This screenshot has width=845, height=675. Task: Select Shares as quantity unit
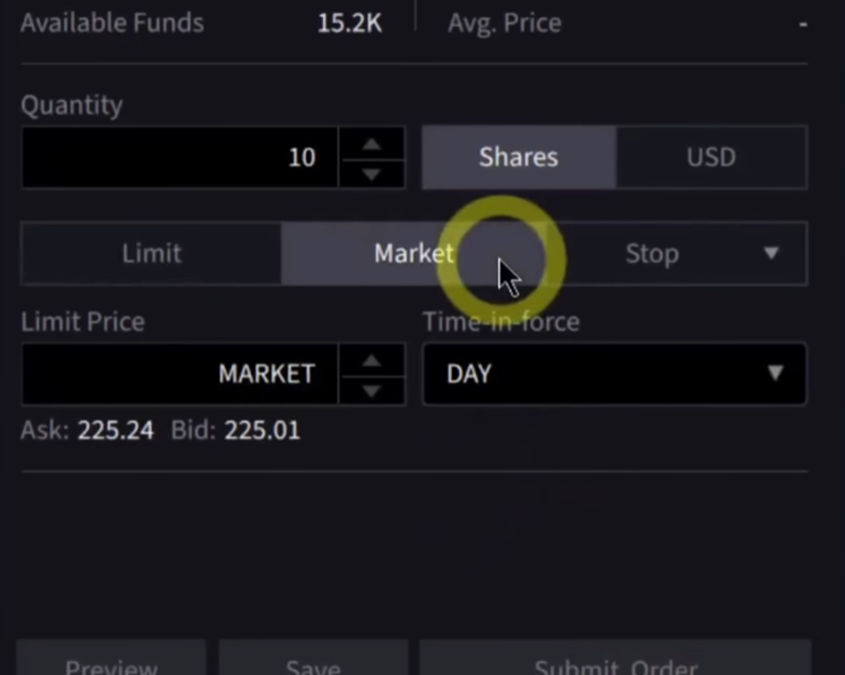(518, 157)
